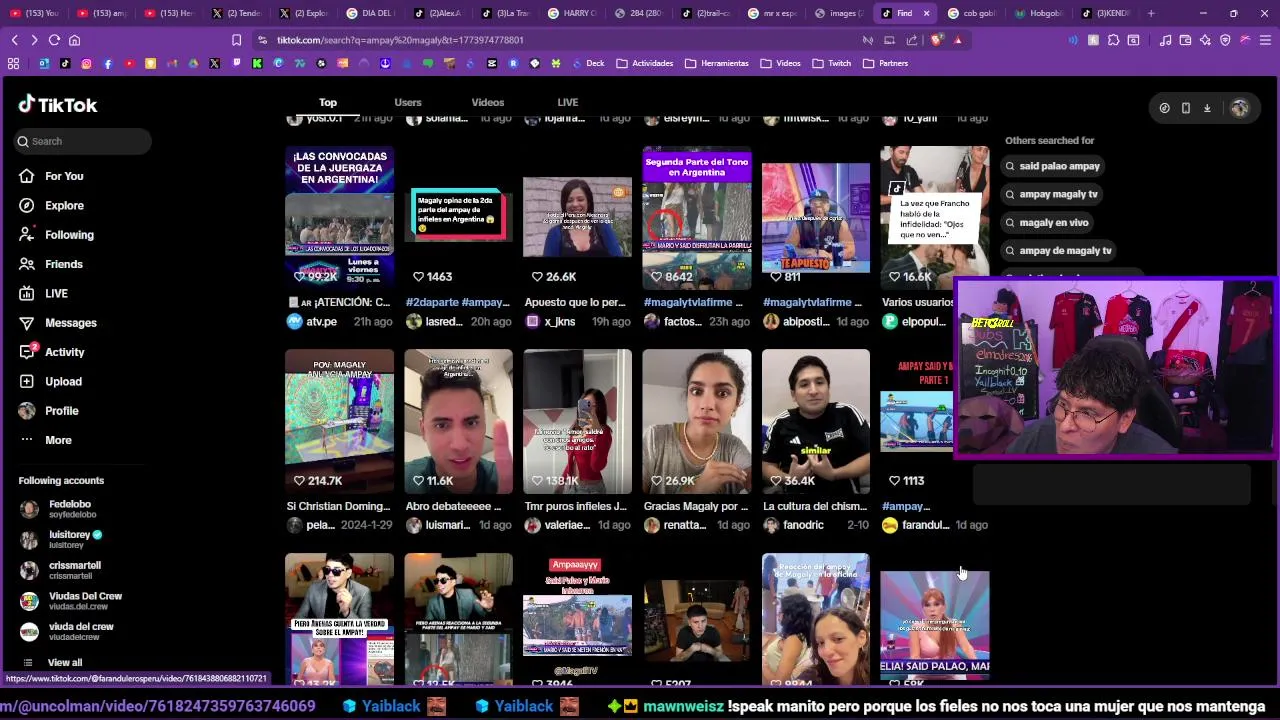This screenshot has width=1280, height=720.
Task: Open the Partners bookmarks folder
Action: point(886,63)
